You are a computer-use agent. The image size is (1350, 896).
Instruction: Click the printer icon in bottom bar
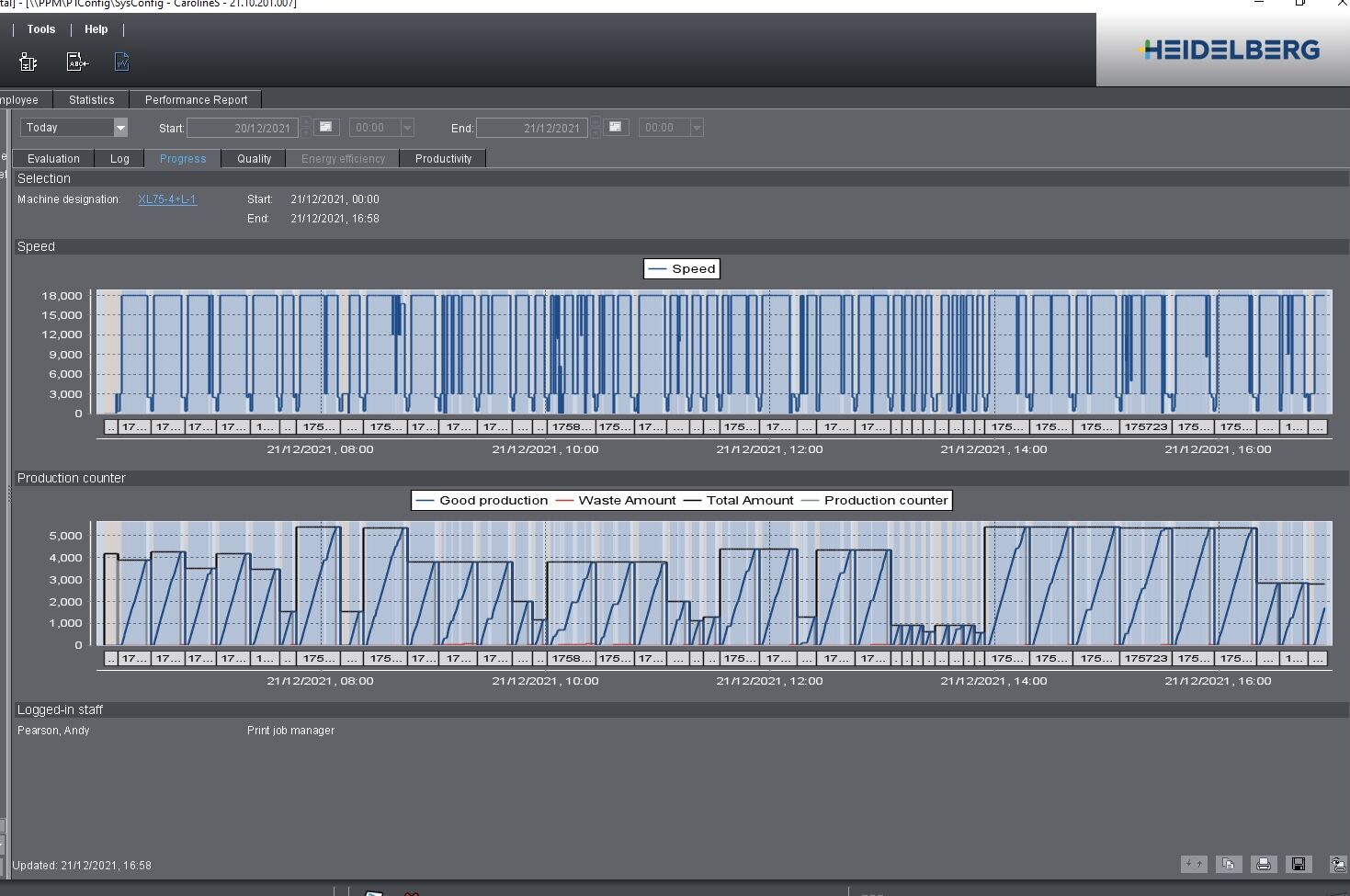coord(1264,864)
